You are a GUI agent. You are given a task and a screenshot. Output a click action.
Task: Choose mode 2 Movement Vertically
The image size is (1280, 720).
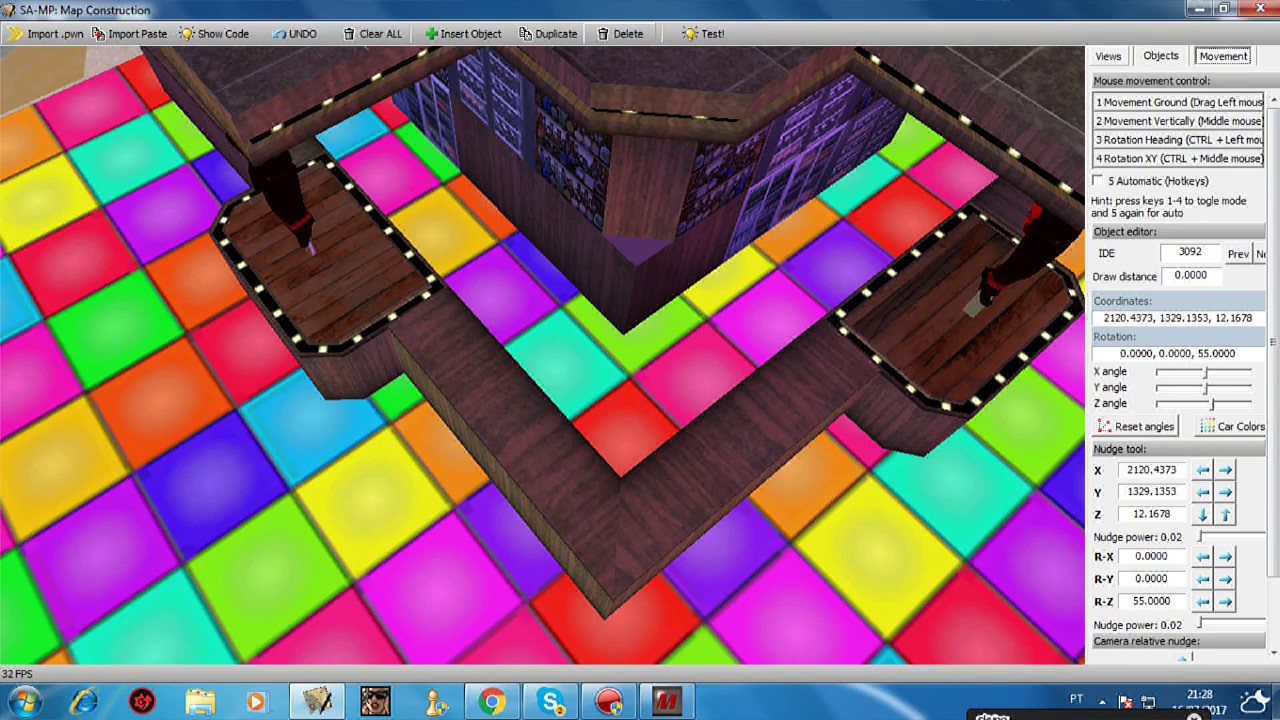click(x=1178, y=121)
